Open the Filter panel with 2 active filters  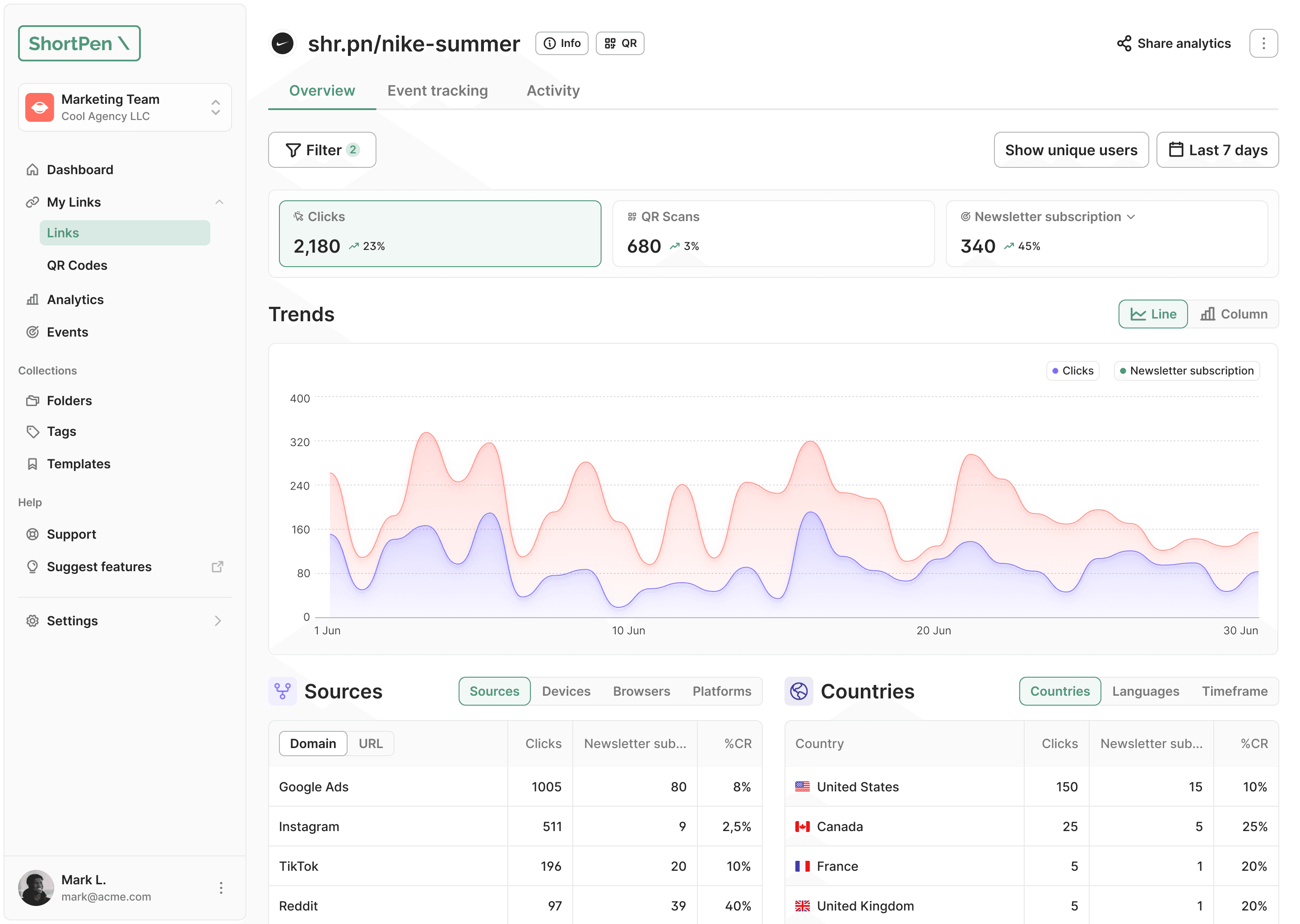click(x=321, y=150)
